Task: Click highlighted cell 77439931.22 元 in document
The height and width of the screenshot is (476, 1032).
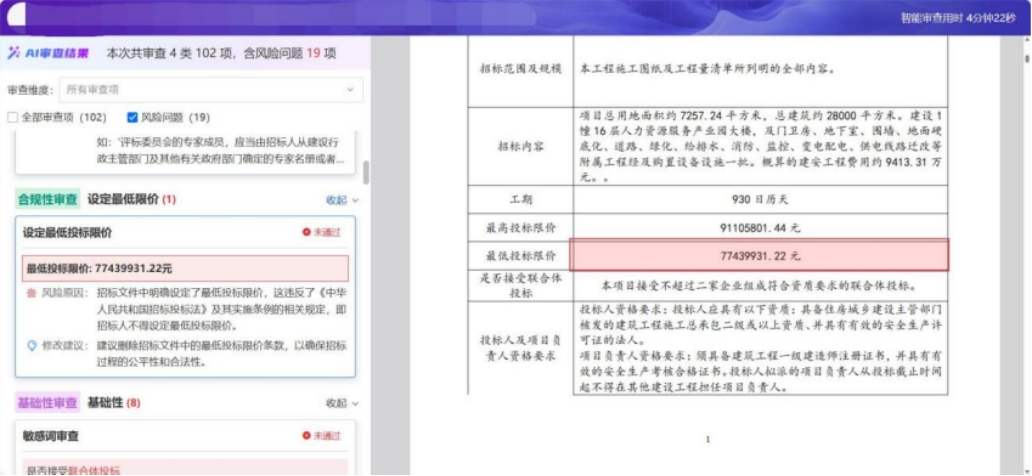Action: coord(760,255)
